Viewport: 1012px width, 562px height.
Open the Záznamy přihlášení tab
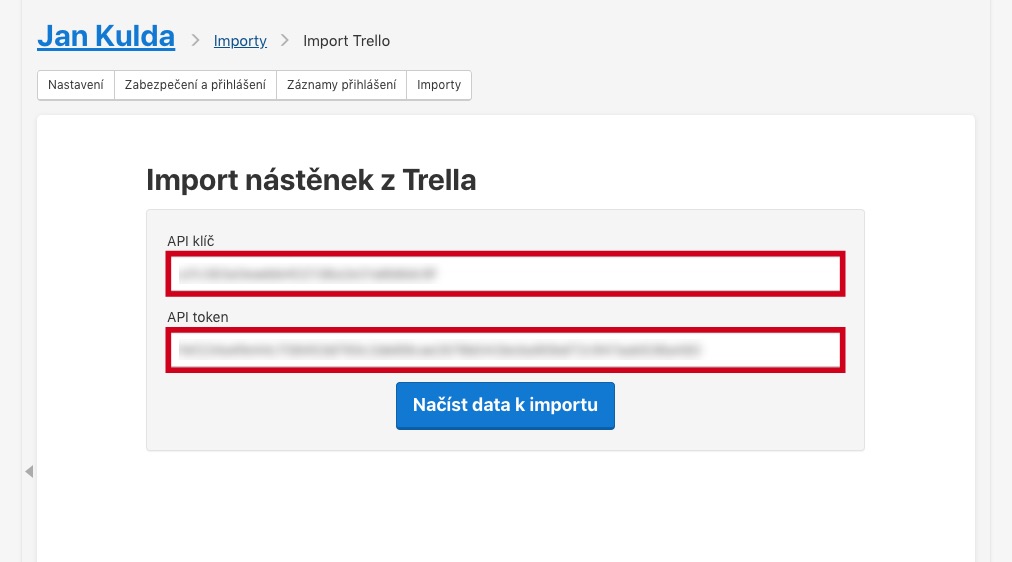(341, 85)
